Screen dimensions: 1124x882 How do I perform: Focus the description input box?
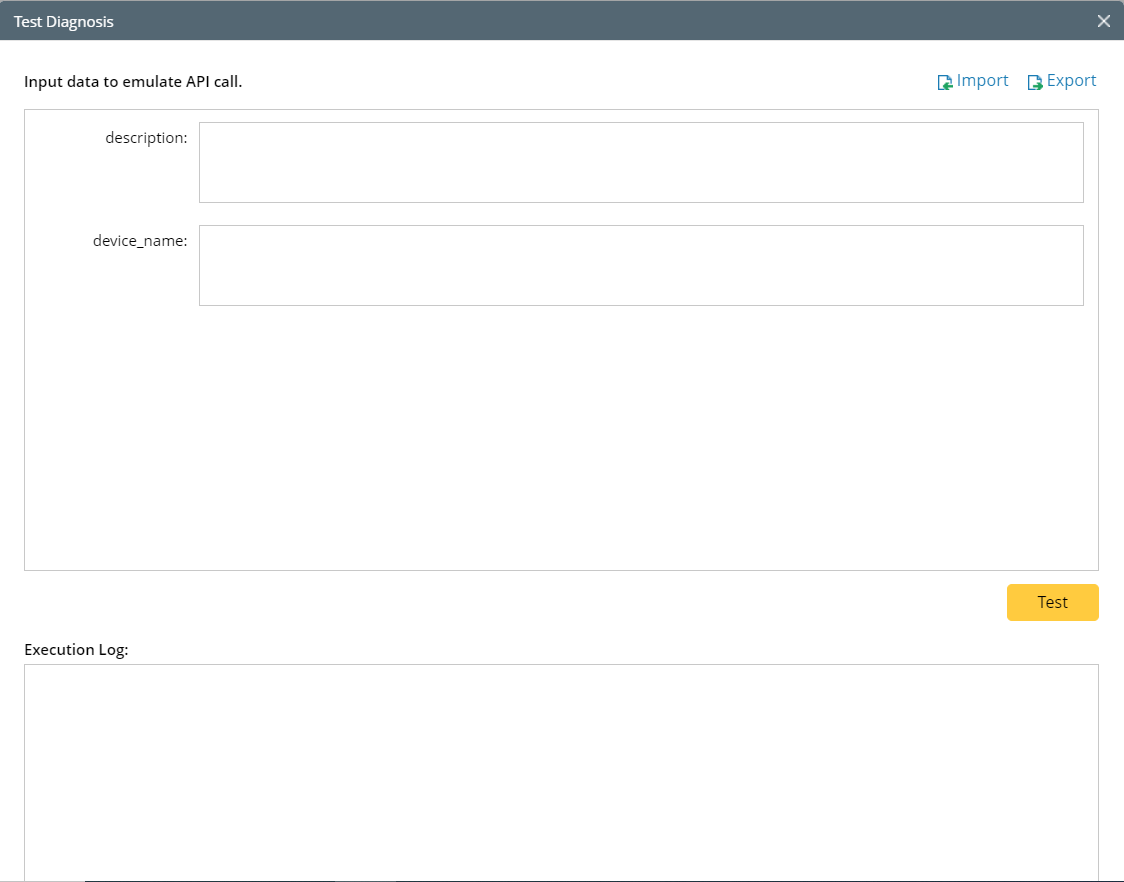(641, 162)
